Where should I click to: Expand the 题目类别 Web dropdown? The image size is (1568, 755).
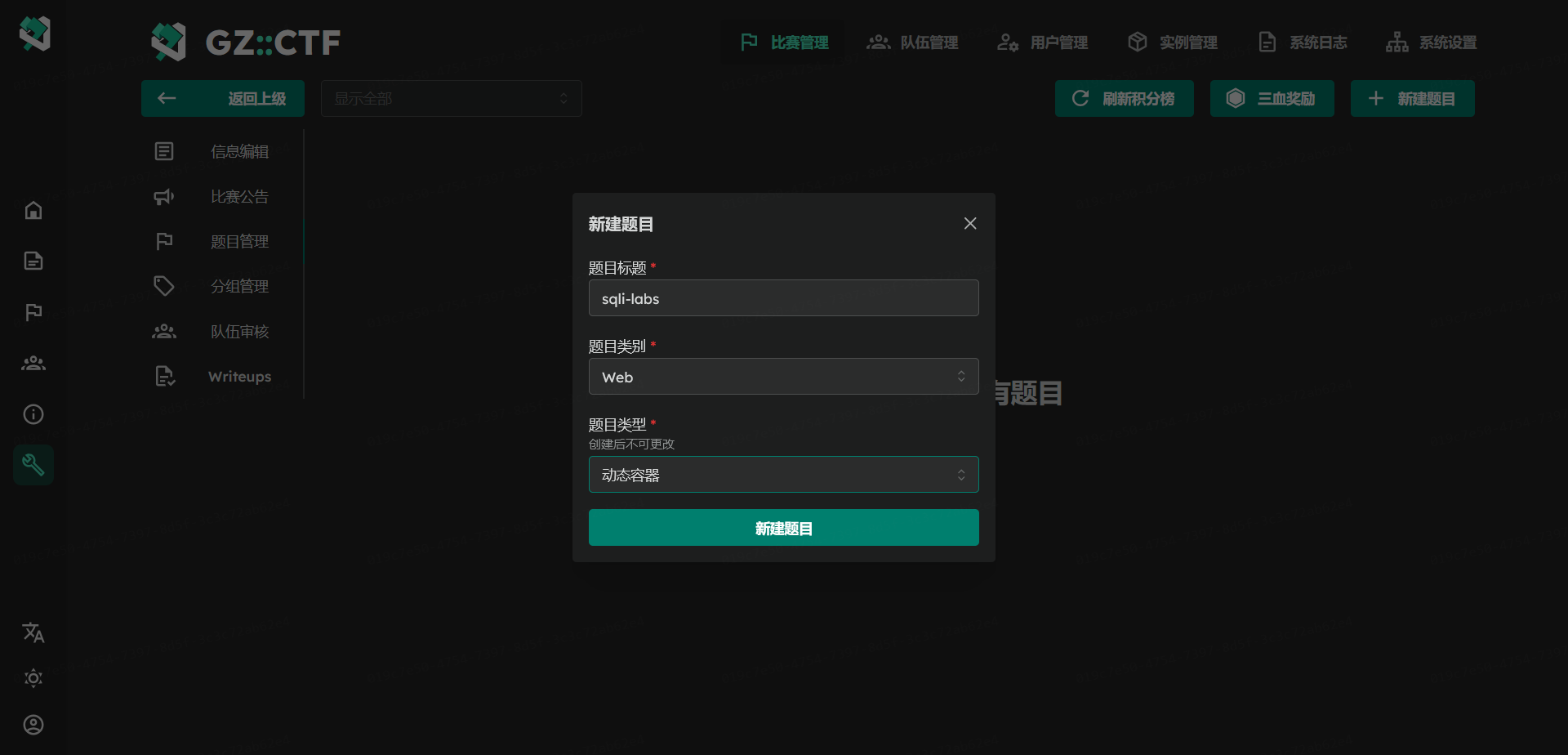tap(783, 377)
